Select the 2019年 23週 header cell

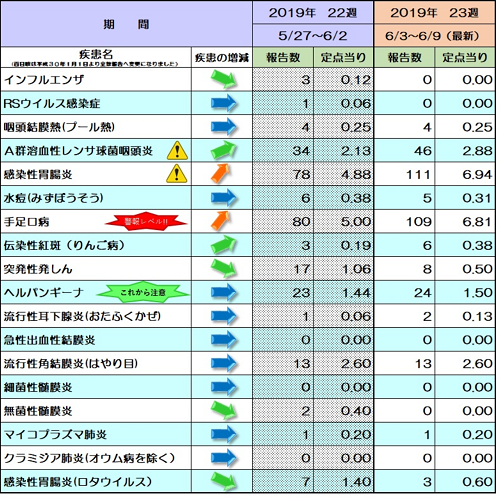(x=434, y=13)
